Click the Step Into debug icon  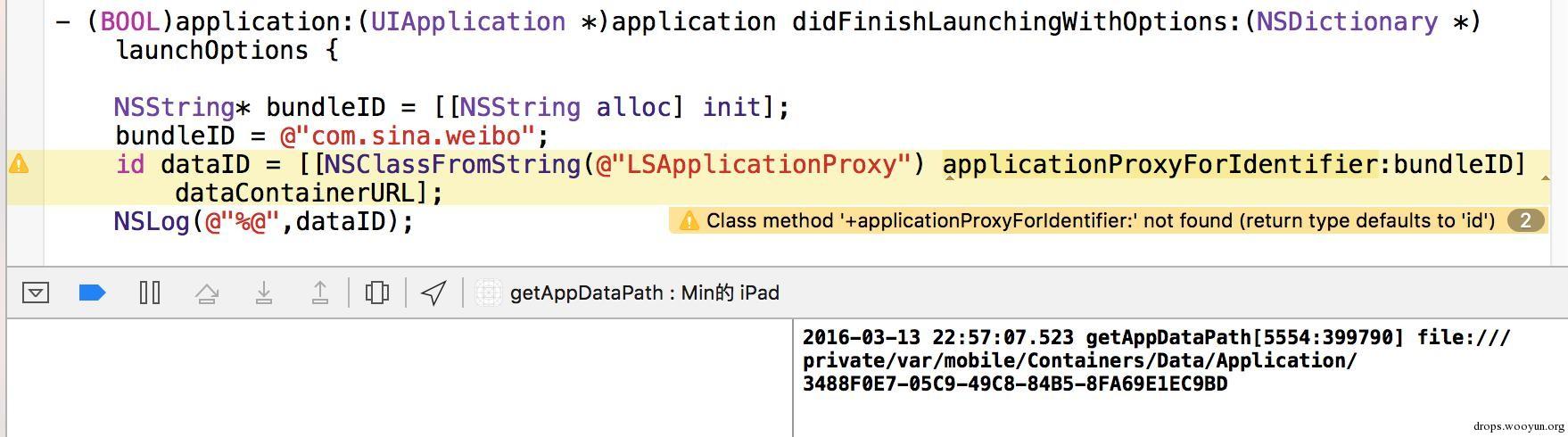pos(264,293)
